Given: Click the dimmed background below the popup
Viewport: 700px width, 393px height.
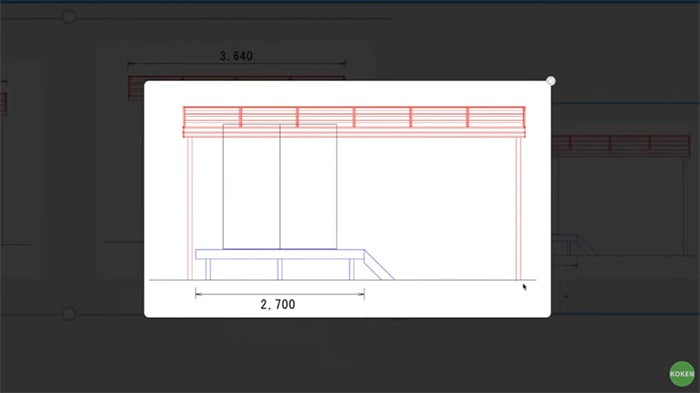Looking at the screenshot, I should (348, 355).
